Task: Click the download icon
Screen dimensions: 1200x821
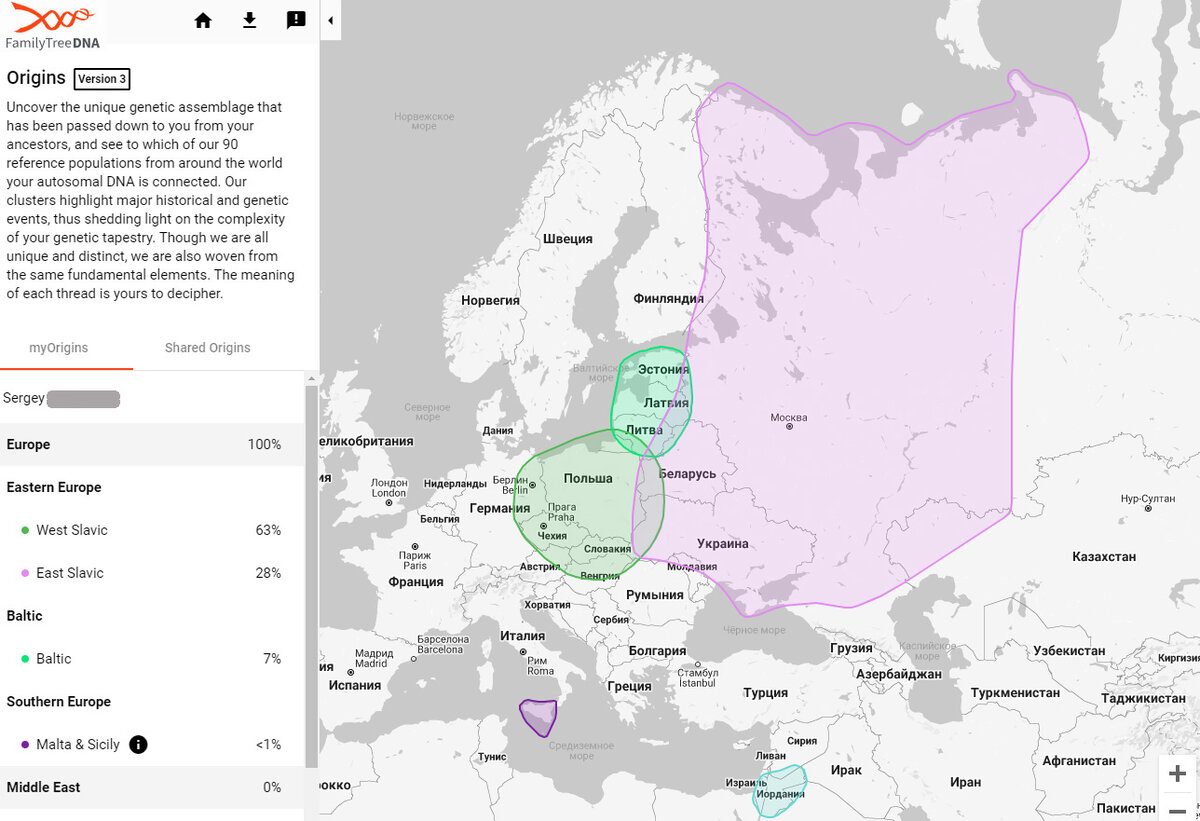Action: [x=250, y=20]
